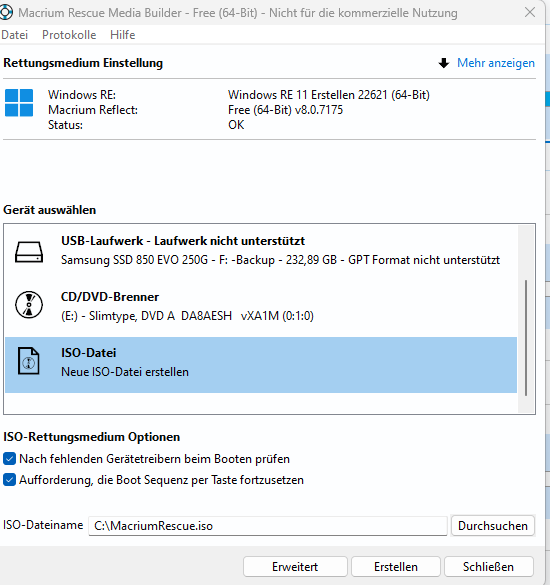Expand details via Mehr anzeigen link
550x585 pixels.
pyautogui.click(x=496, y=63)
